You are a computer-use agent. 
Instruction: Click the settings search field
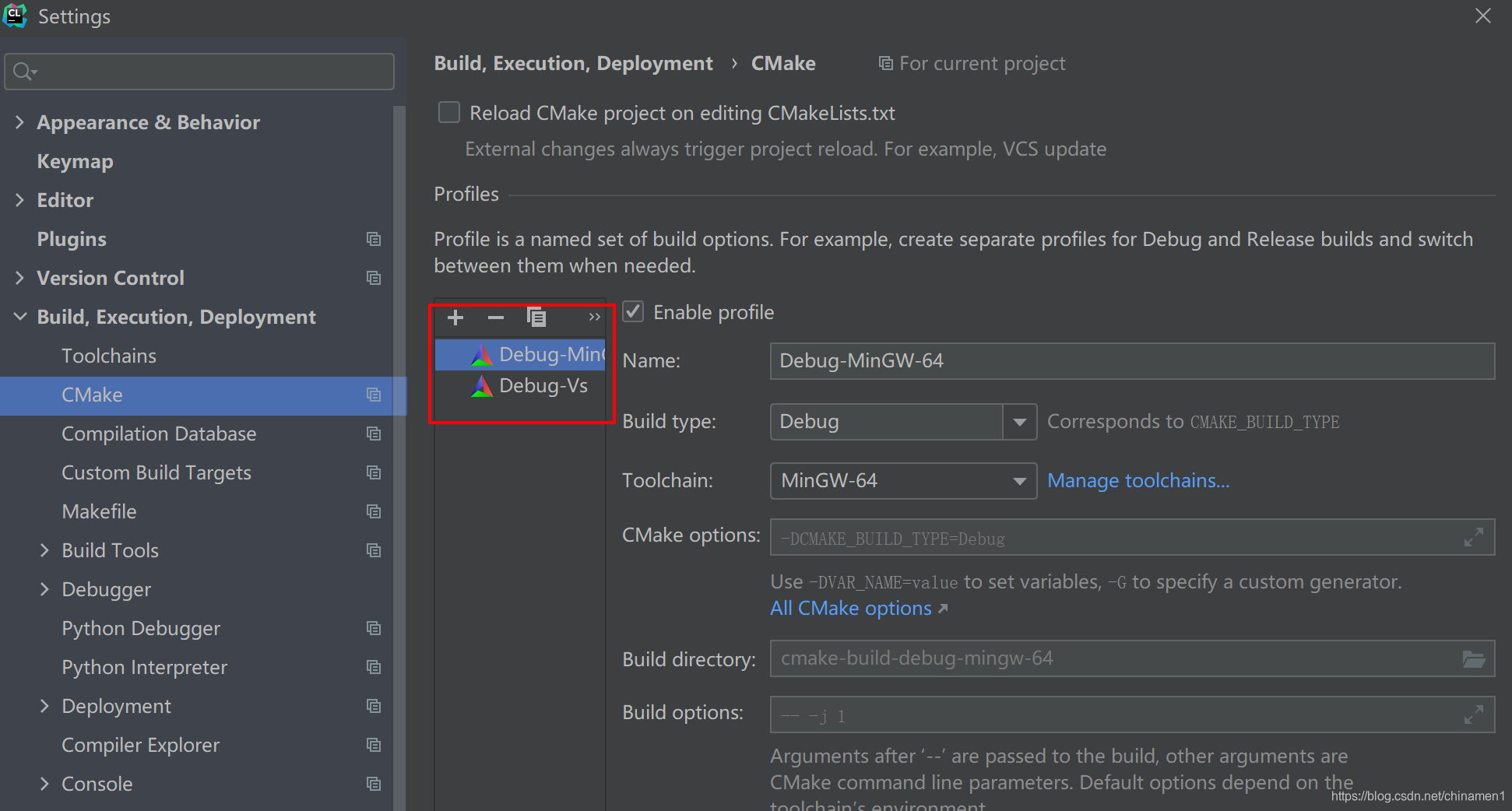(199, 72)
